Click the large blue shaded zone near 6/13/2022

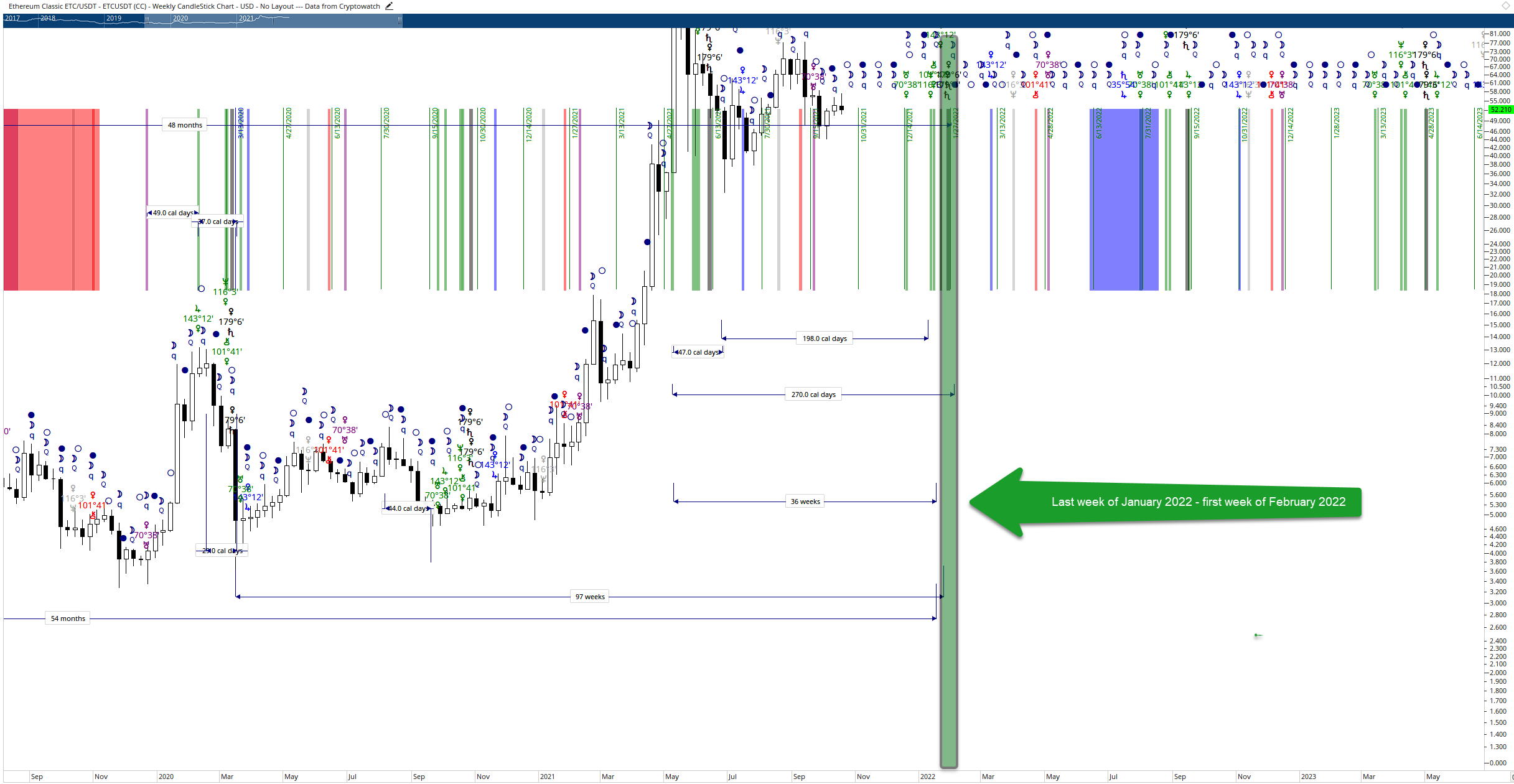[1124, 199]
